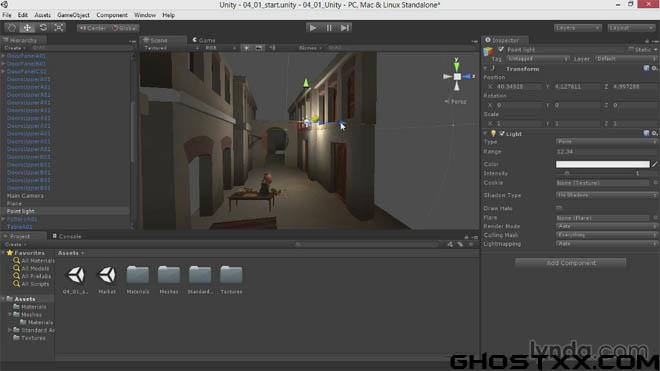Click the Pause playback button
Image resolution: width=660 pixels, height=371 pixels.
click(x=329, y=28)
